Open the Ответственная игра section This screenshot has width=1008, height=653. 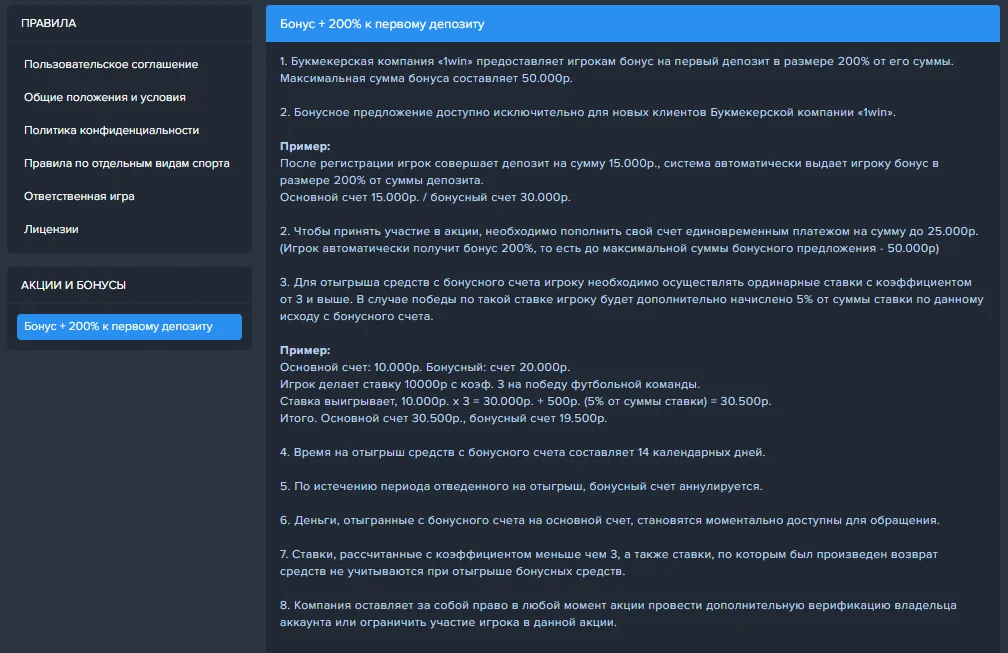79,197
